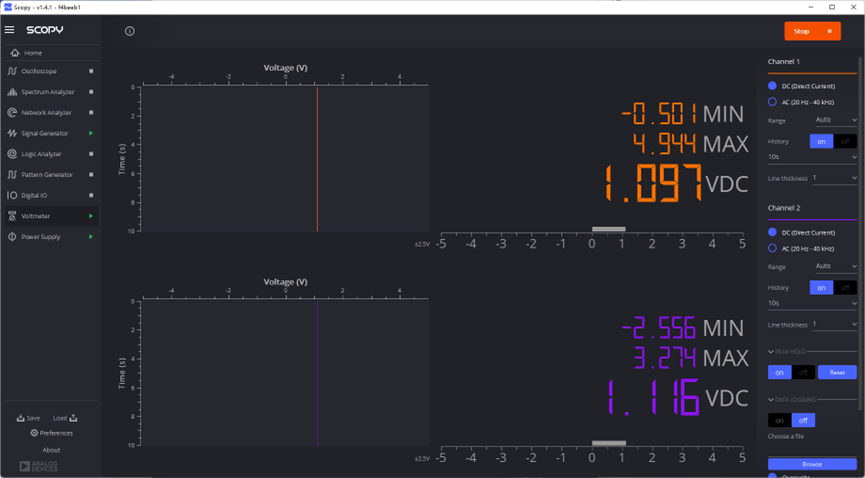Click Logic Analyzer run square button
This screenshot has height=478, width=865.
tap(91, 154)
